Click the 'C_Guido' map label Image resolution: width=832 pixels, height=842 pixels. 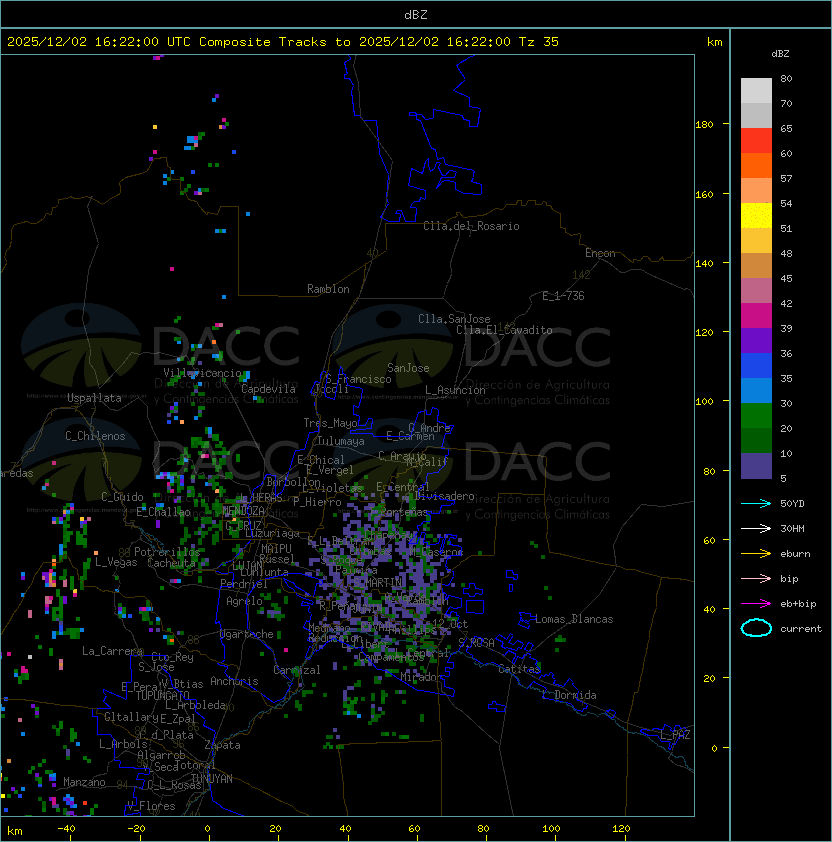pyautogui.click(x=122, y=497)
